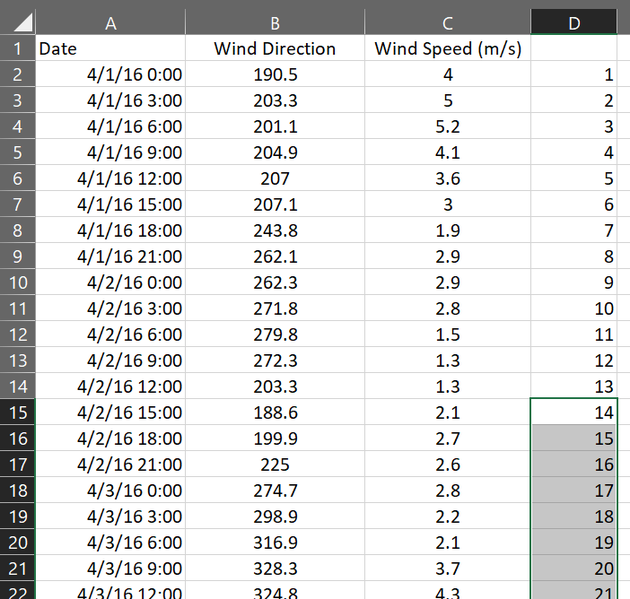630x599 pixels.
Task: Click wind direction value 274.7
Action: [275, 490]
